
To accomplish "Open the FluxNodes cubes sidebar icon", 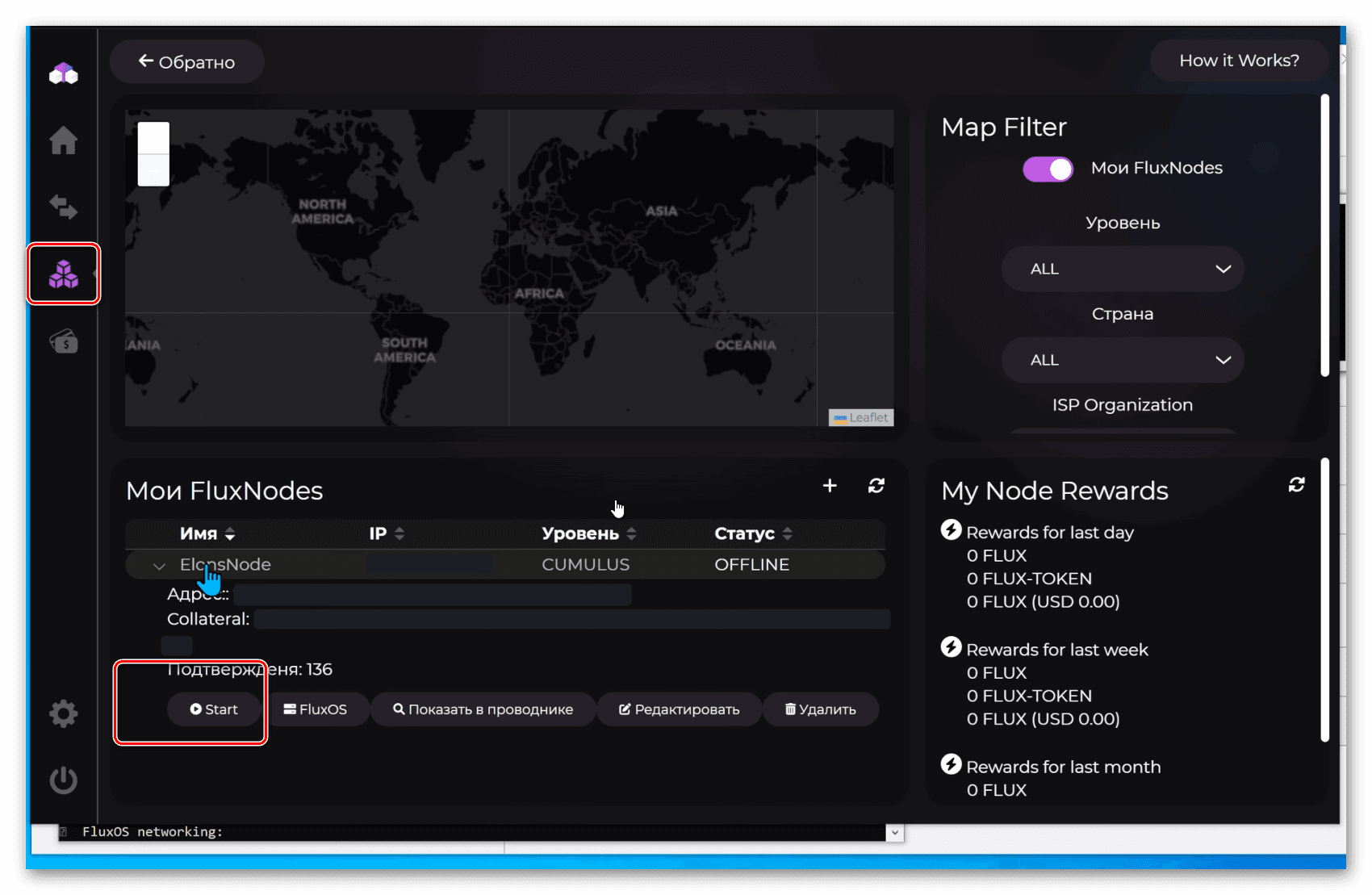I will (x=63, y=274).
